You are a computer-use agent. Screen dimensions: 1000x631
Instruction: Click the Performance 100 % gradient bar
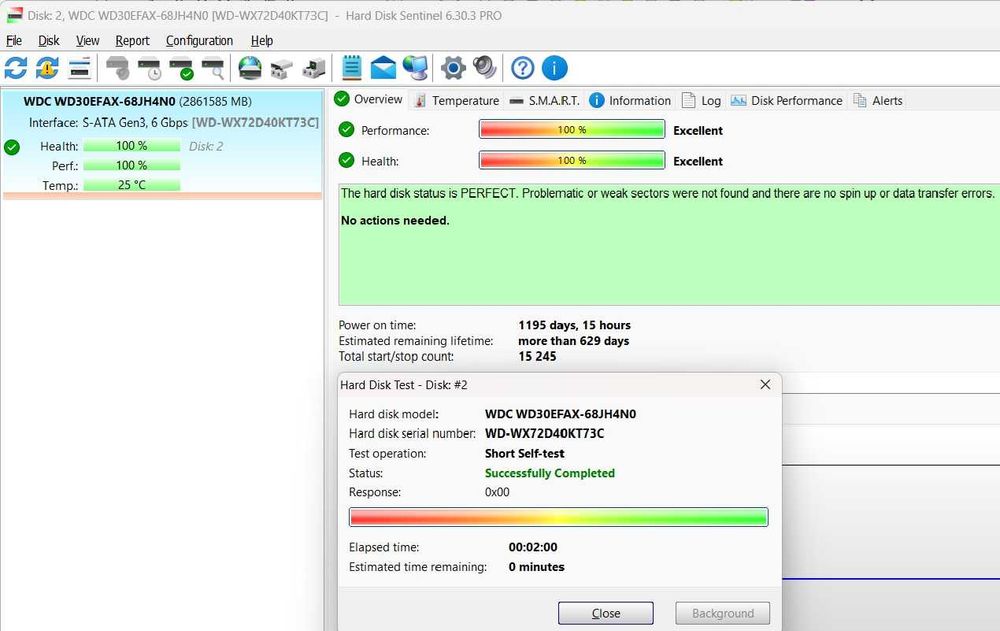click(572, 130)
